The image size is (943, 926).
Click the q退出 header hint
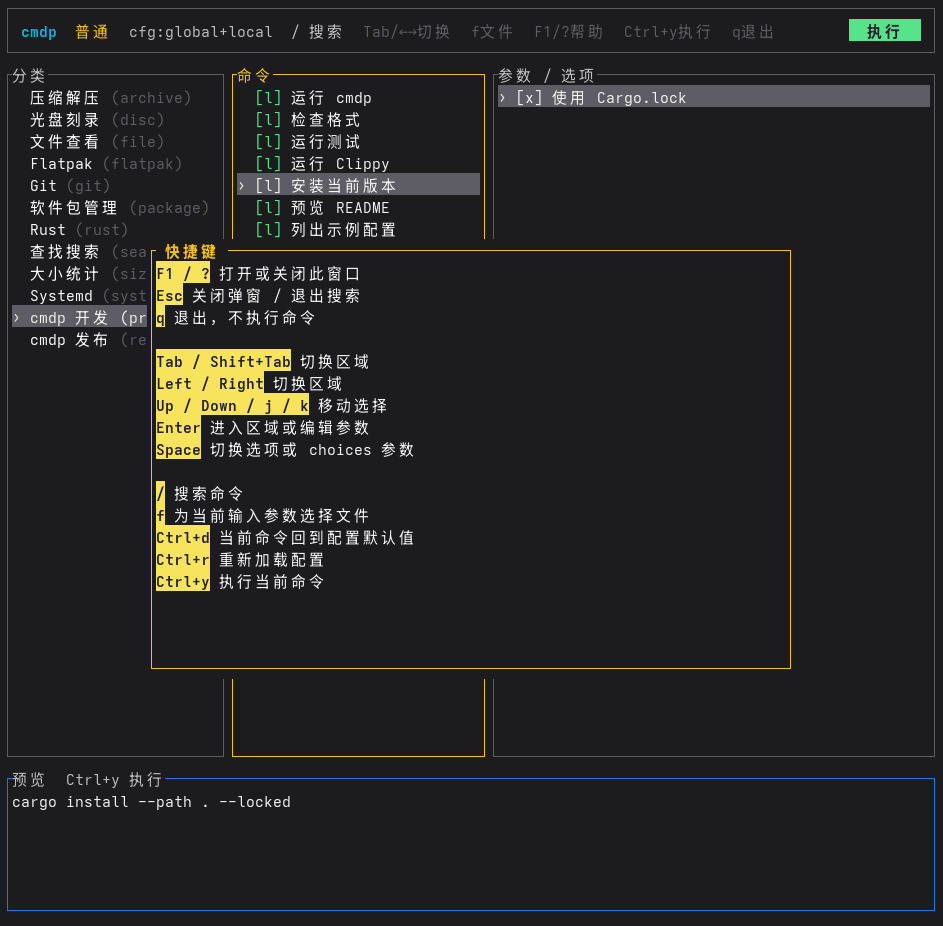click(752, 31)
